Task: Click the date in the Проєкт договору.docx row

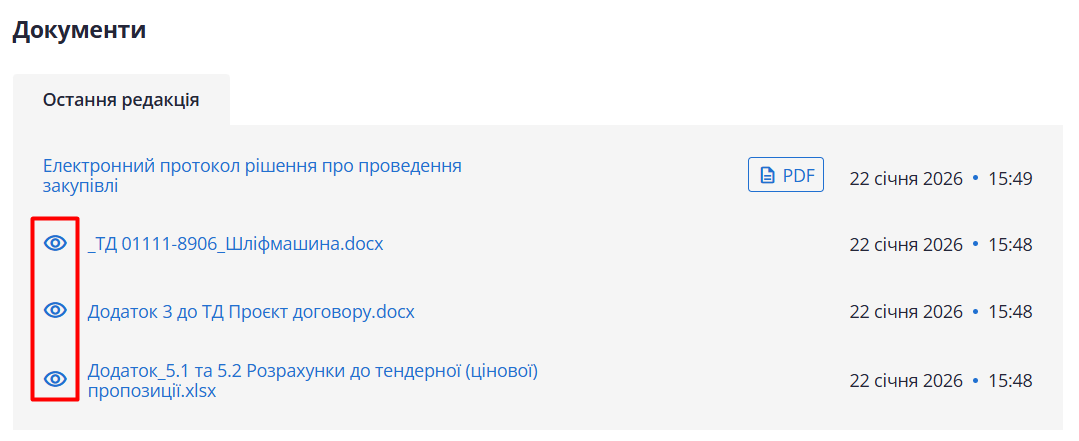Action: tap(906, 312)
